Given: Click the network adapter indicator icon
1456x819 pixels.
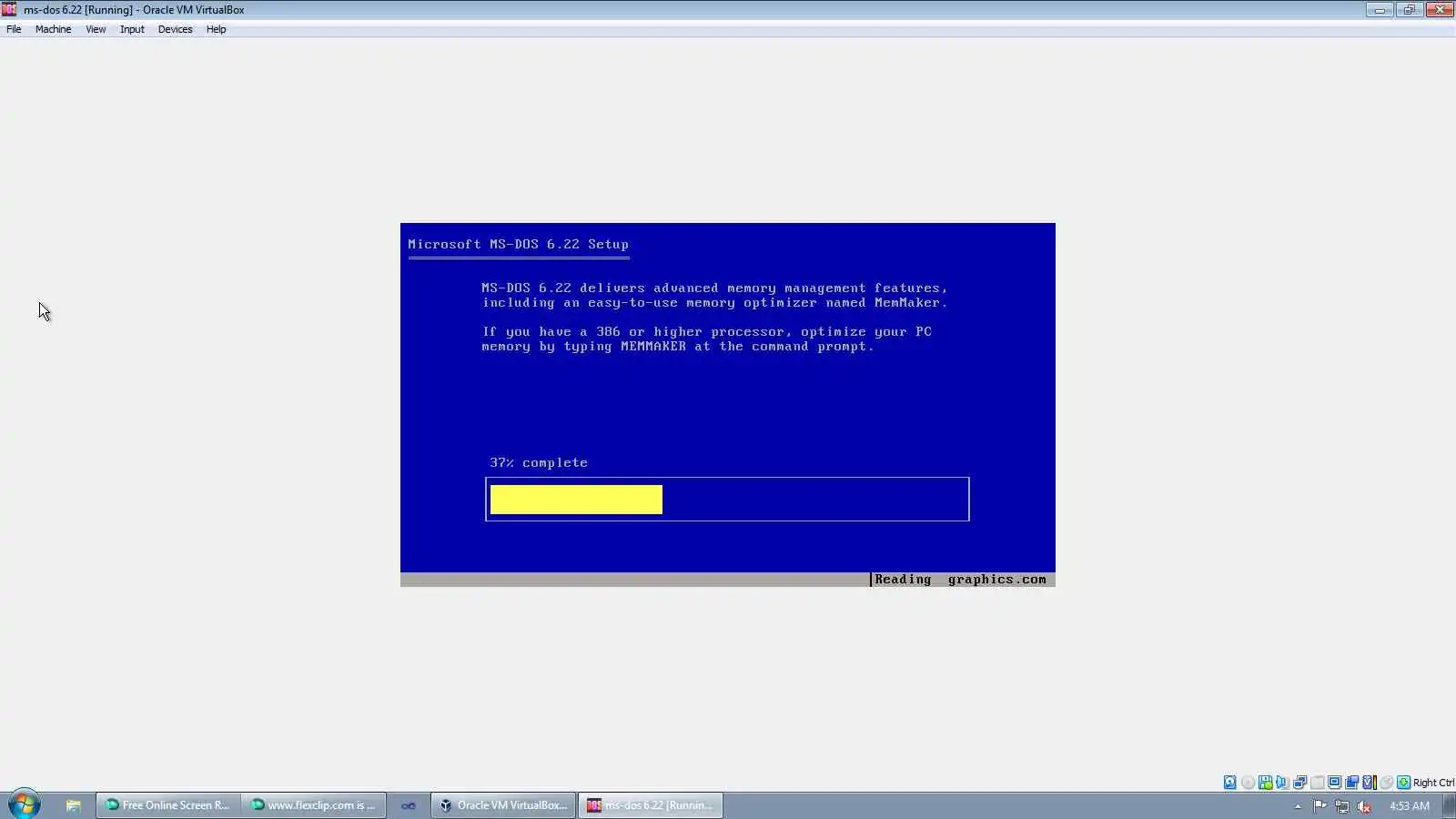Looking at the screenshot, I should (x=1299, y=783).
